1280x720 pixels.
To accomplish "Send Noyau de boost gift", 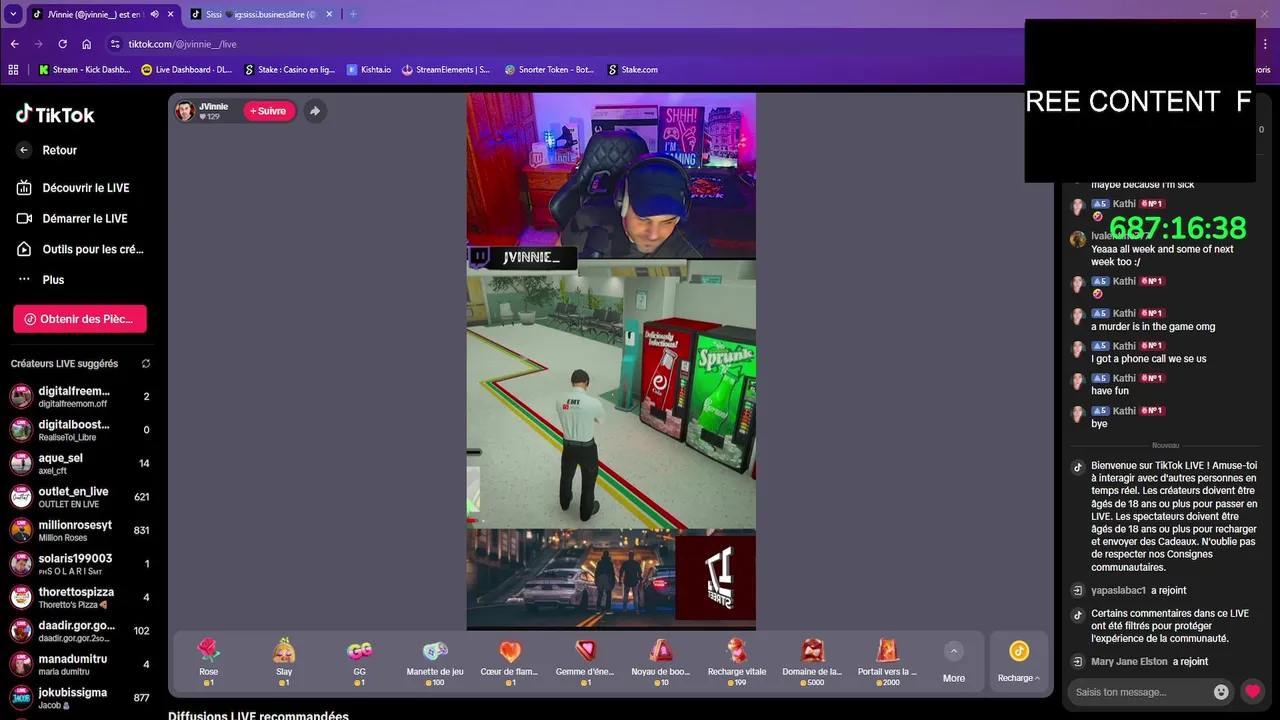I will coord(661,662).
